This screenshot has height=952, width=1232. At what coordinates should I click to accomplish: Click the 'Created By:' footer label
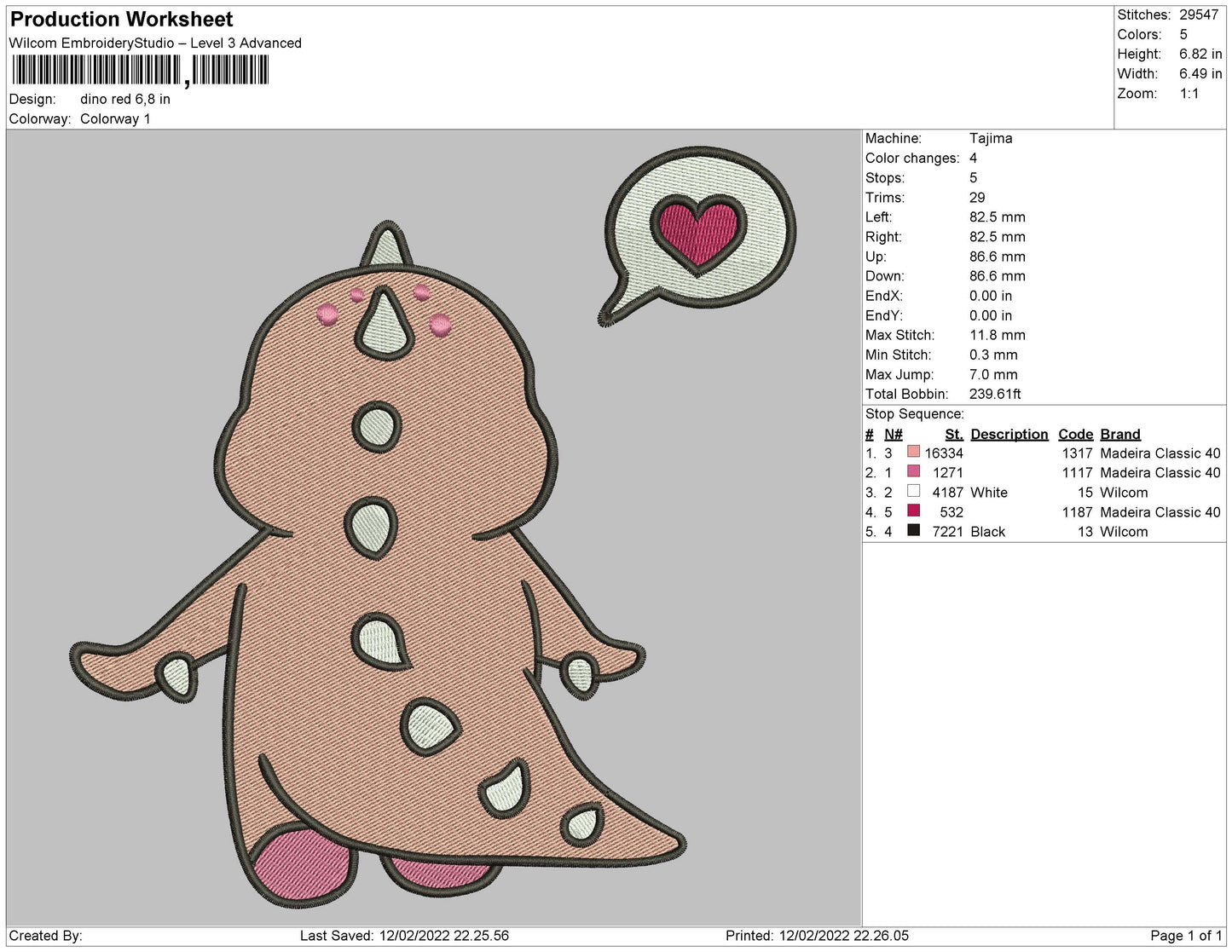pos(45,936)
